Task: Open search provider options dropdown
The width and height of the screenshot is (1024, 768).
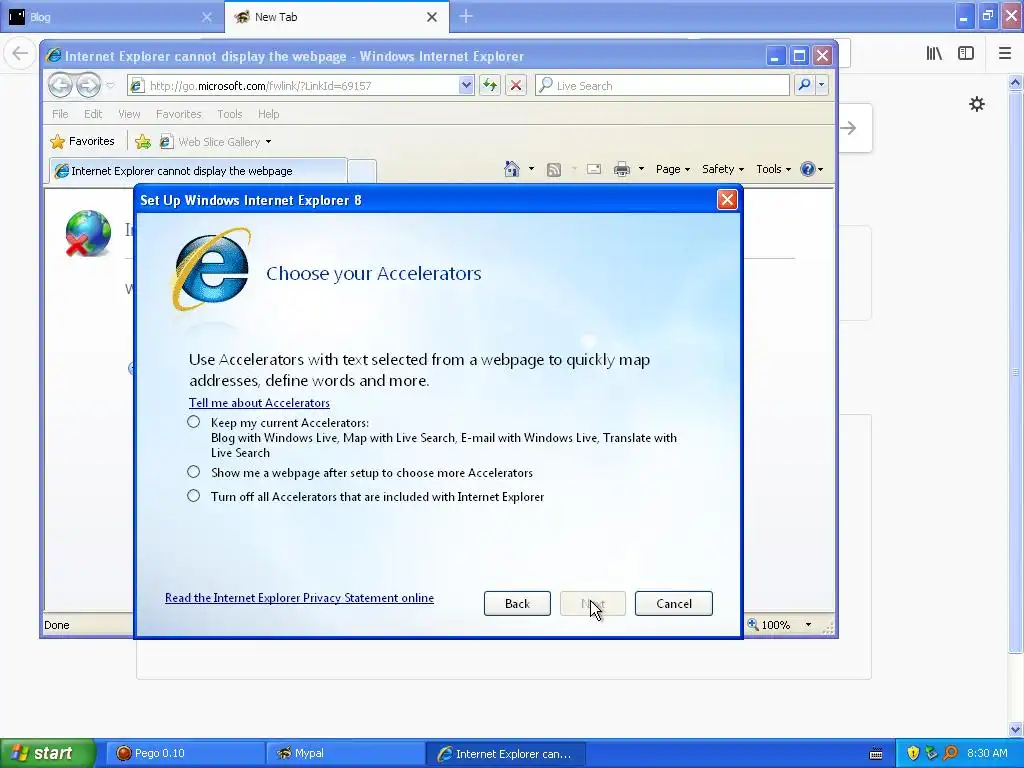Action: click(x=822, y=85)
